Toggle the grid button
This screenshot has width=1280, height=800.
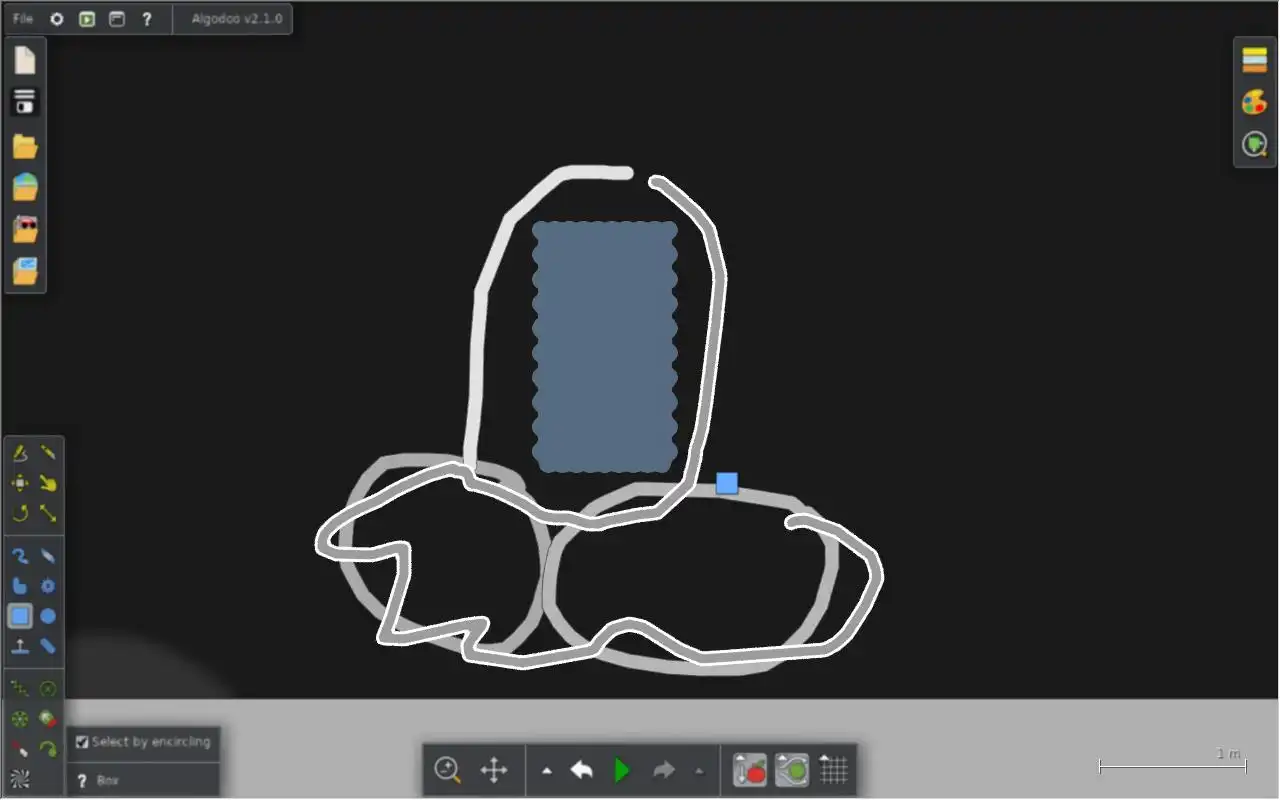pos(832,770)
